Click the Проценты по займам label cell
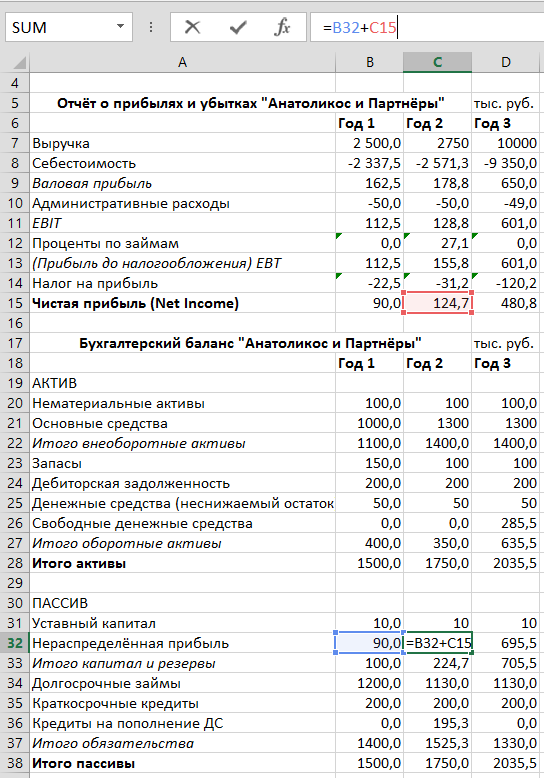 [x=183, y=243]
